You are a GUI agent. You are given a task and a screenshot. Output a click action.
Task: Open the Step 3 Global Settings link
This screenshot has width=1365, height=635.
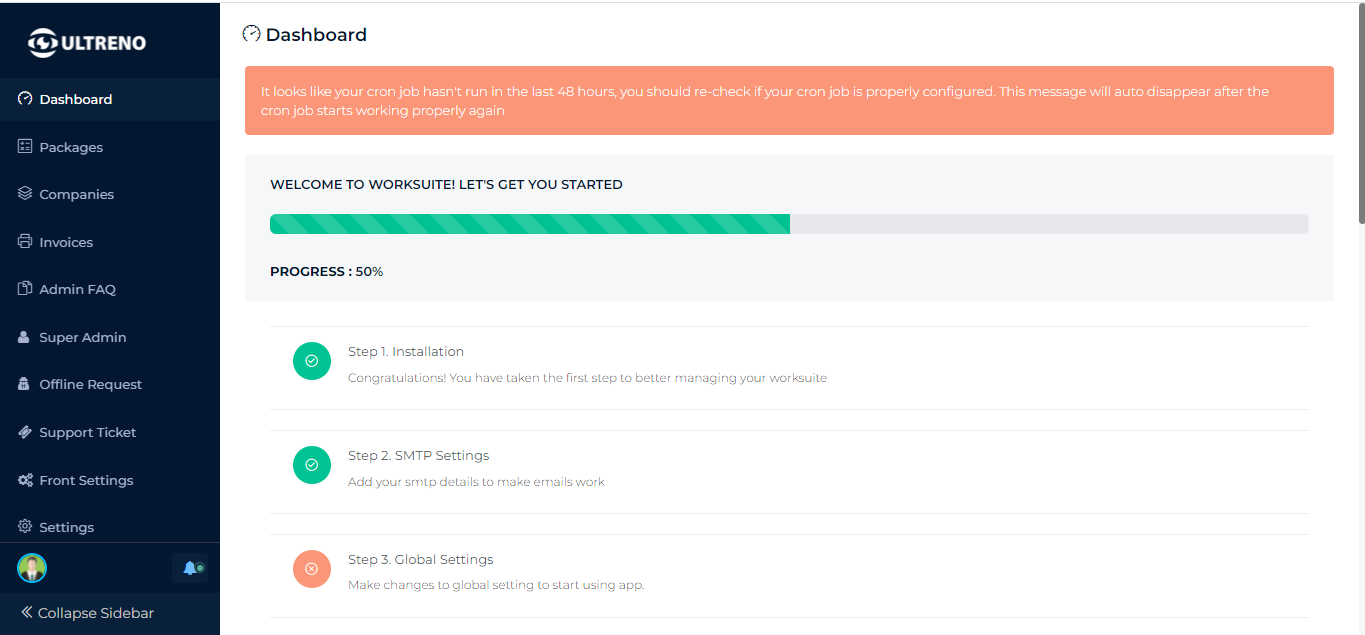click(x=420, y=559)
